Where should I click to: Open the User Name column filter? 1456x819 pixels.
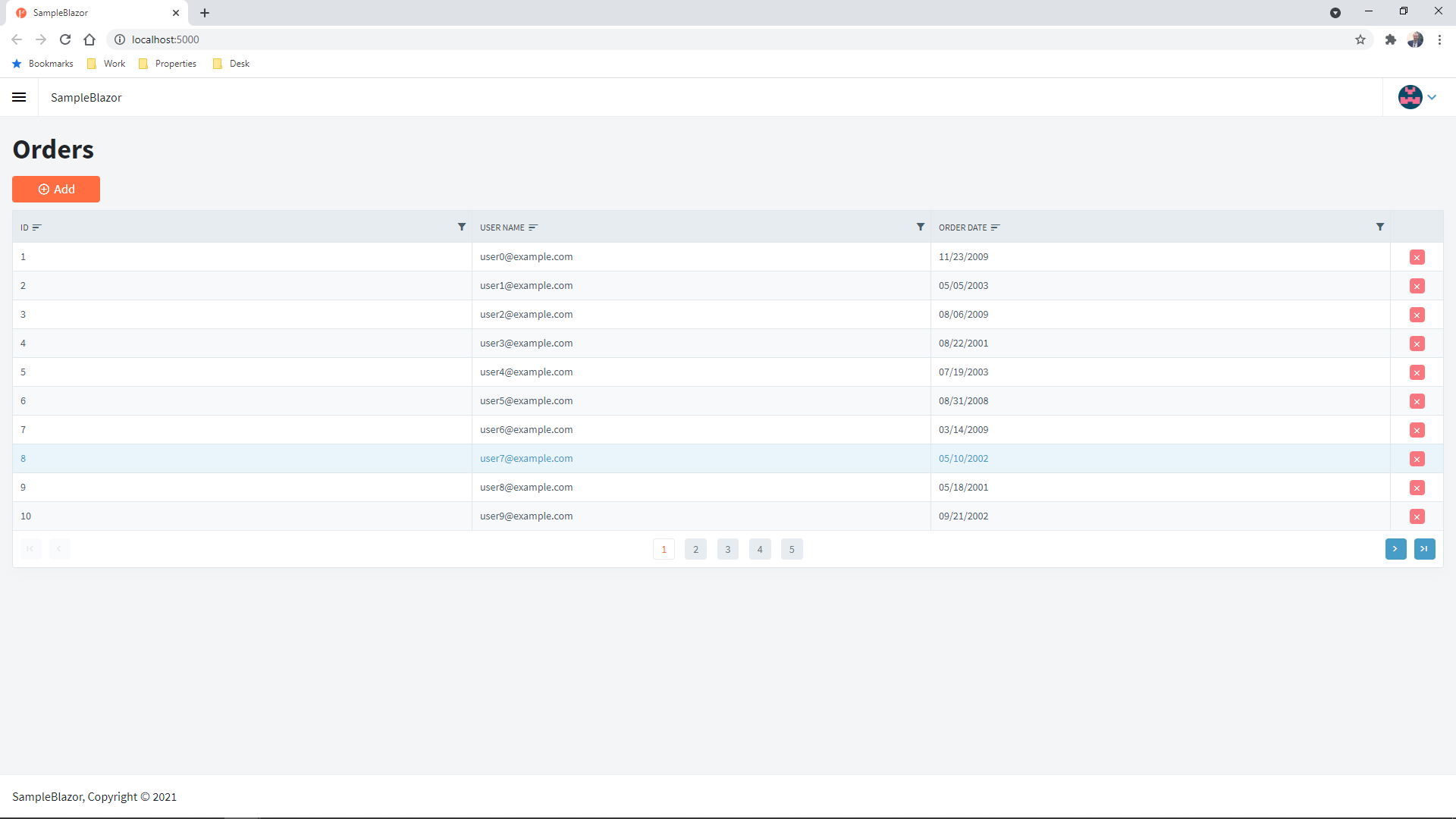click(x=920, y=227)
